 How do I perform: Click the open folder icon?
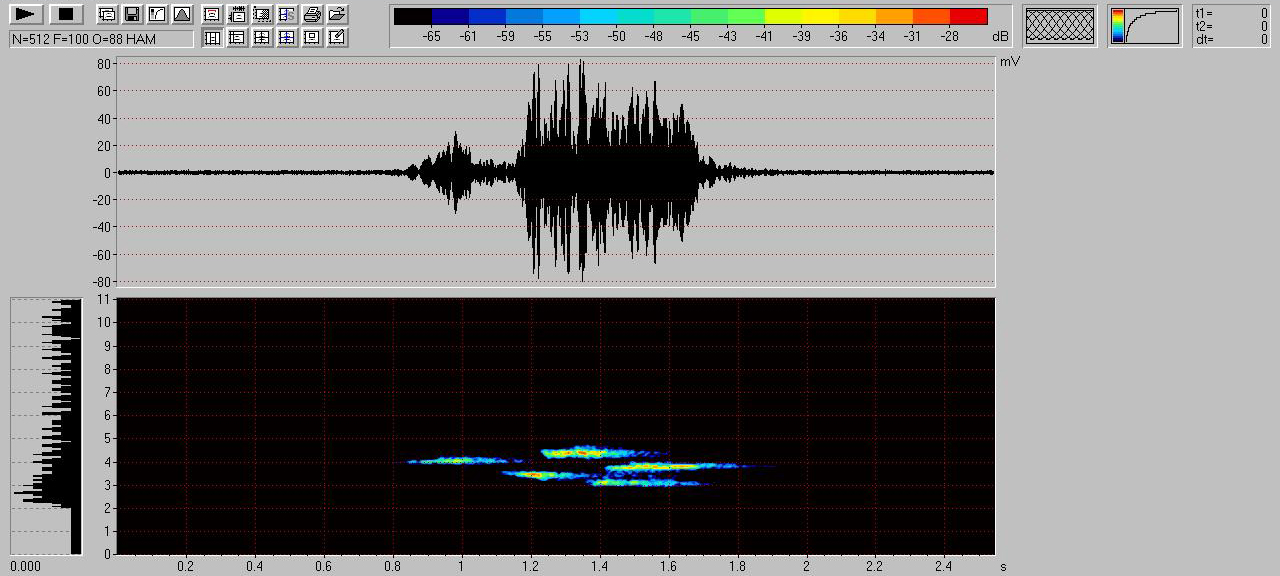337,14
